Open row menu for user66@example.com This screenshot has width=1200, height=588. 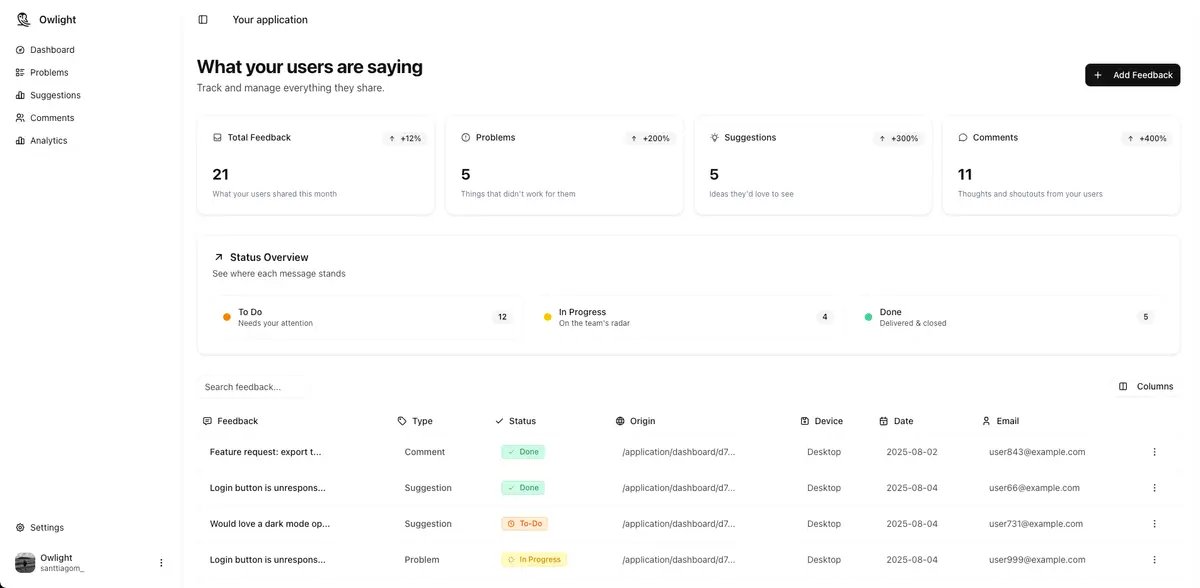(x=1154, y=488)
